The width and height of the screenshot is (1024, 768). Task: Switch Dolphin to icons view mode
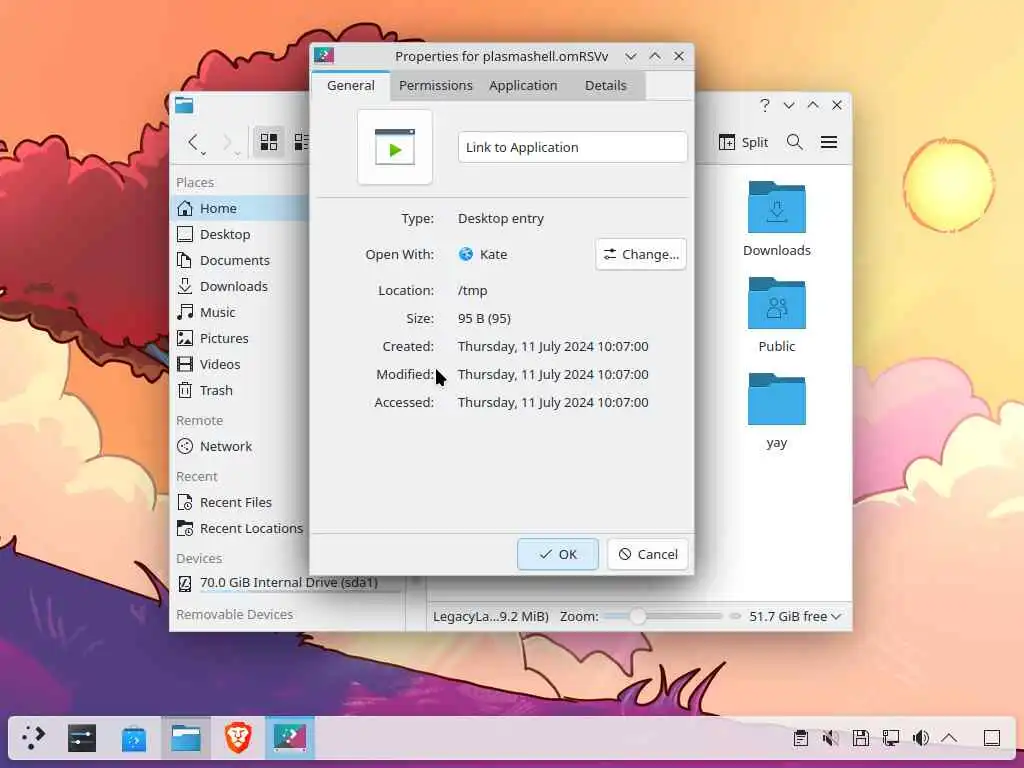tap(268, 142)
